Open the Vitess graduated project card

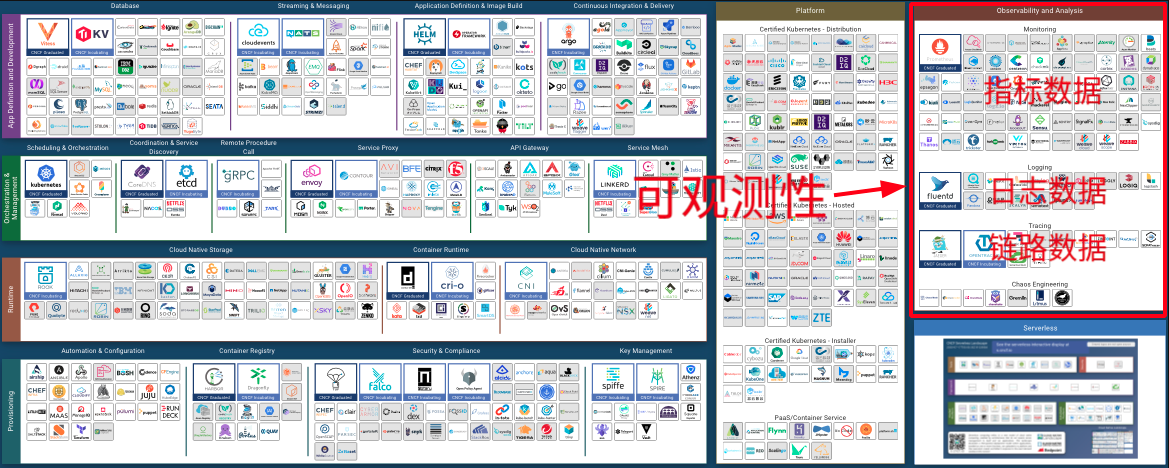pos(48,37)
